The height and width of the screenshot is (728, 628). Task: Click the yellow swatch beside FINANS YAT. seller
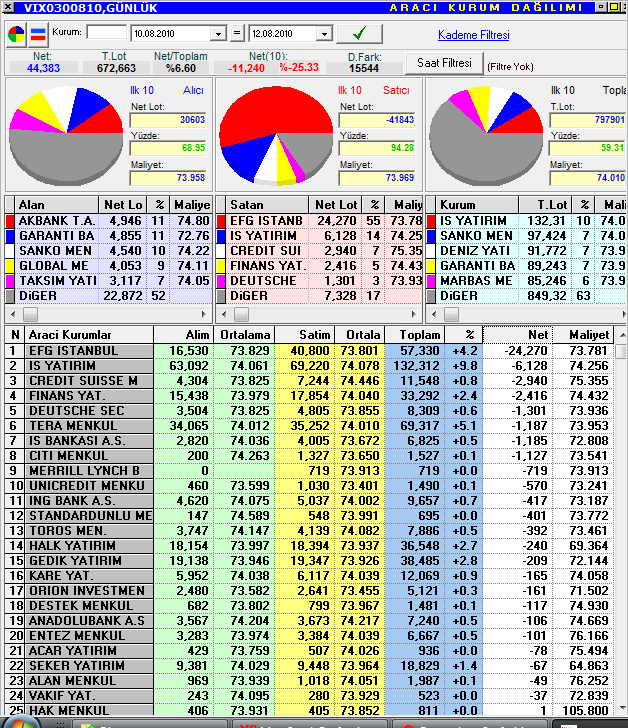[221, 266]
